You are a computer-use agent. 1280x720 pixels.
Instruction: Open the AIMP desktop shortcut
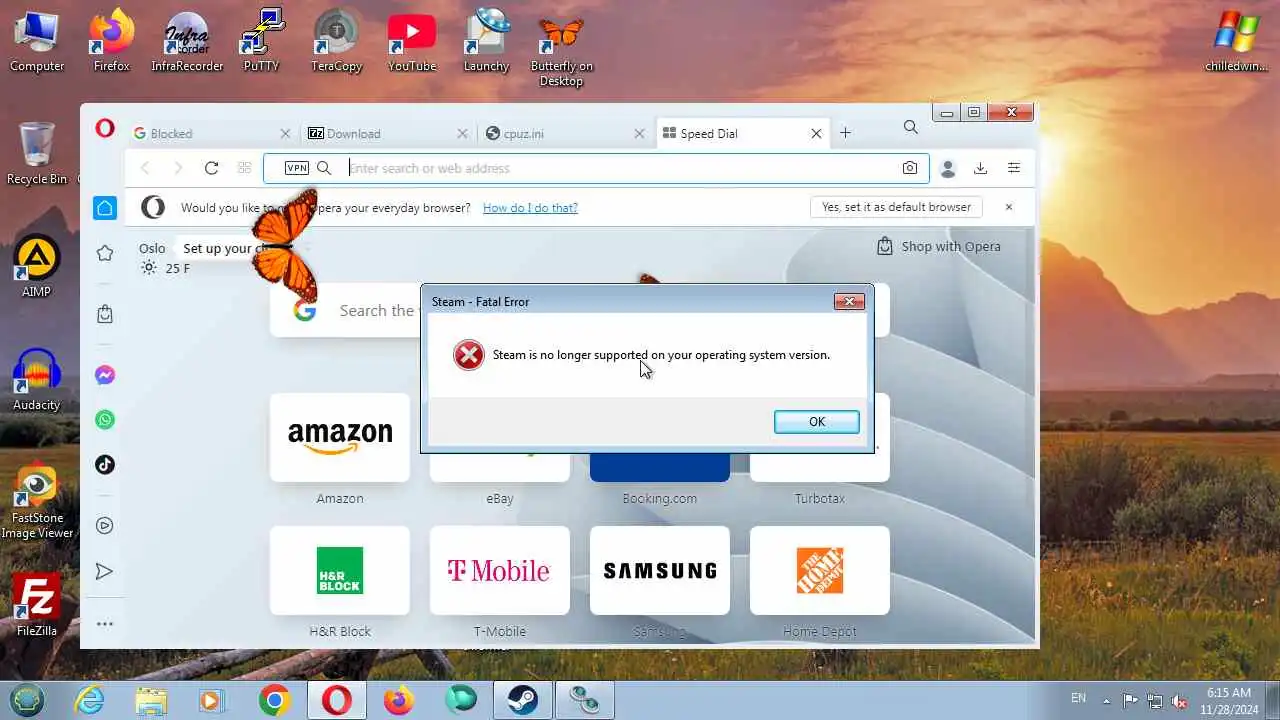click(x=37, y=267)
